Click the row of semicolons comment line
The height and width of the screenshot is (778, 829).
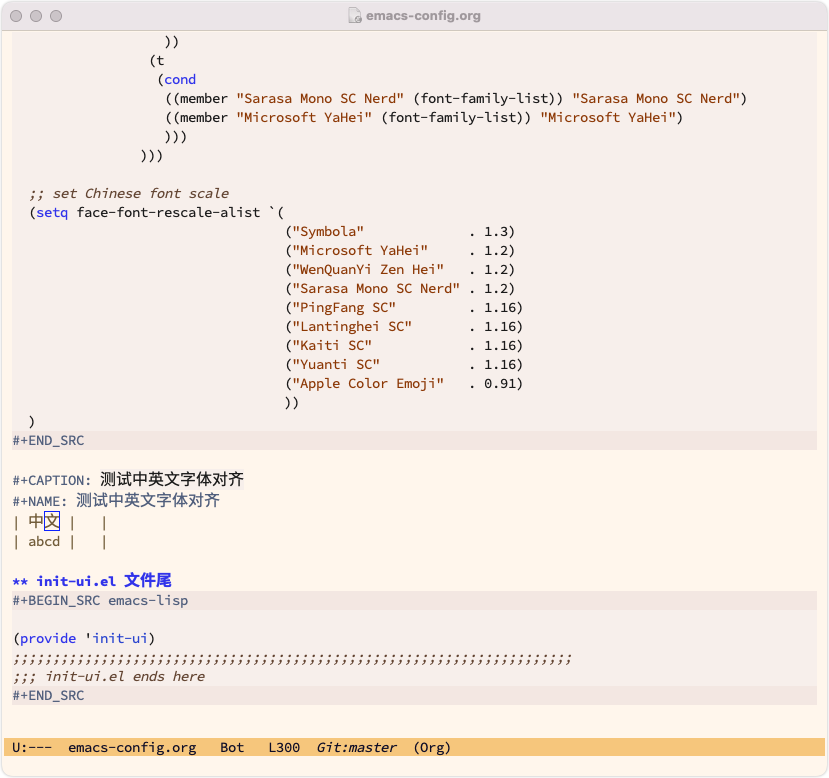click(292, 659)
